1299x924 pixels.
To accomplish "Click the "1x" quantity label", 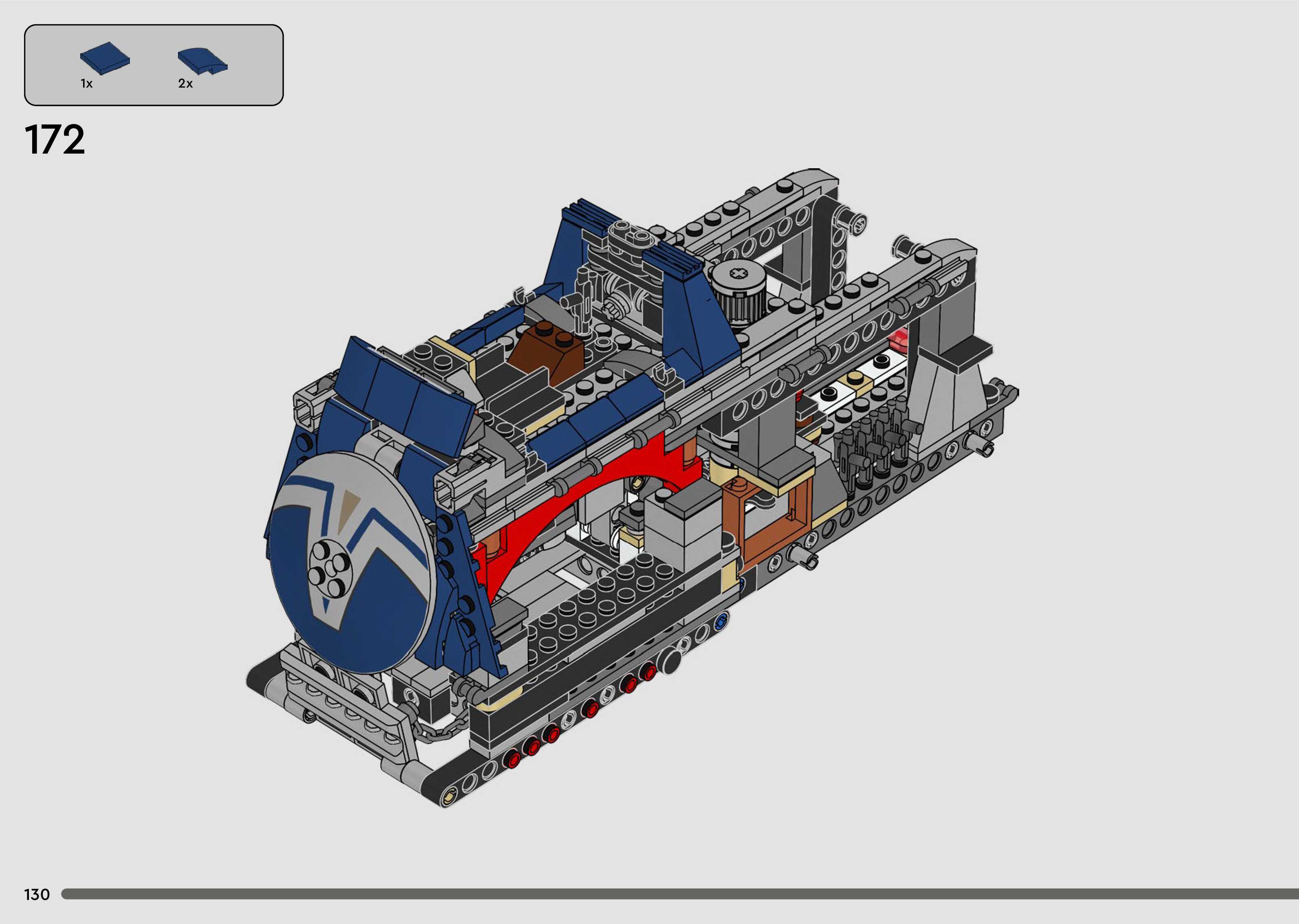I will 86,84.
